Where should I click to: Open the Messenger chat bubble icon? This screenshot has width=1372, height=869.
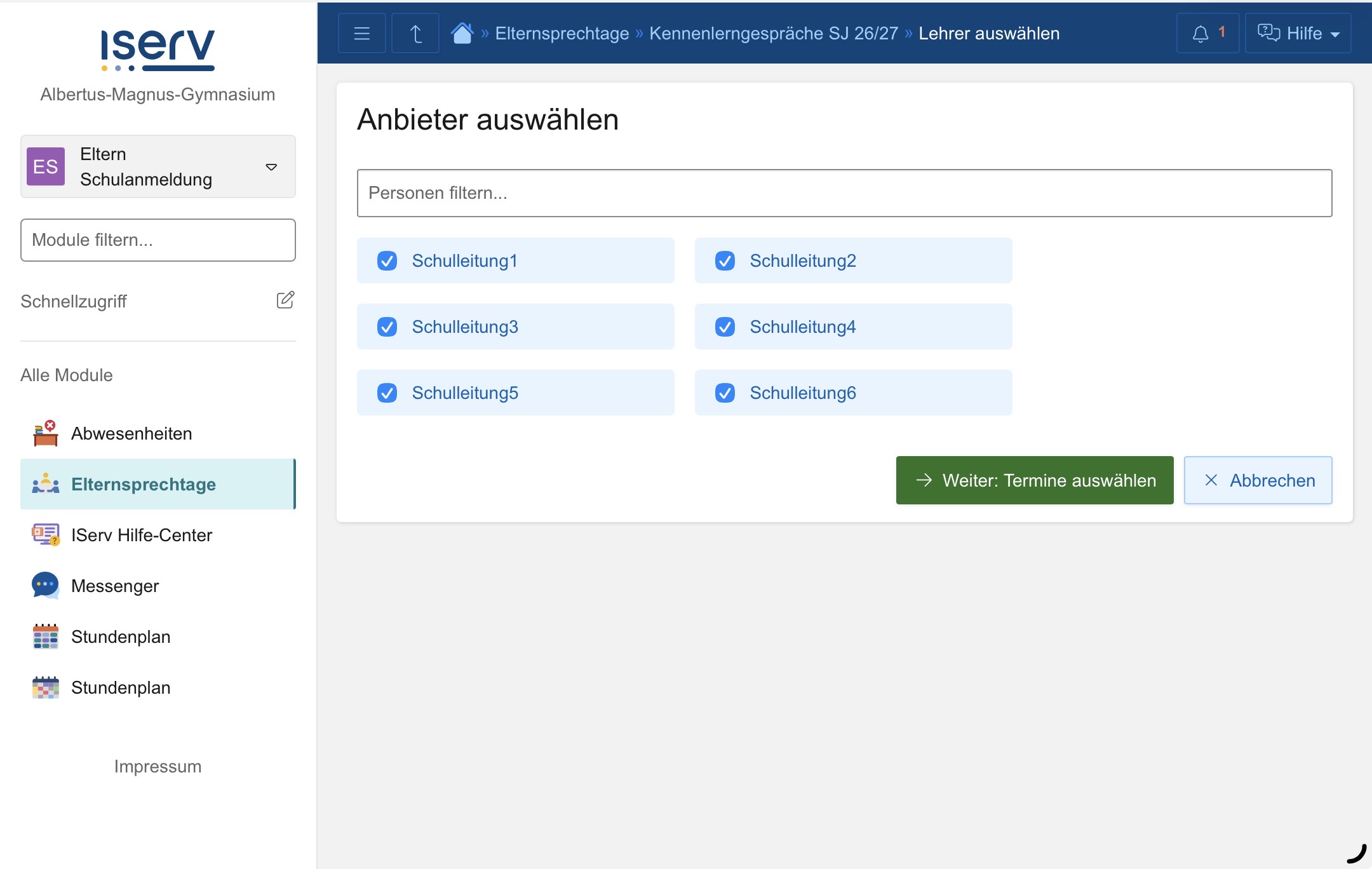point(45,585)
